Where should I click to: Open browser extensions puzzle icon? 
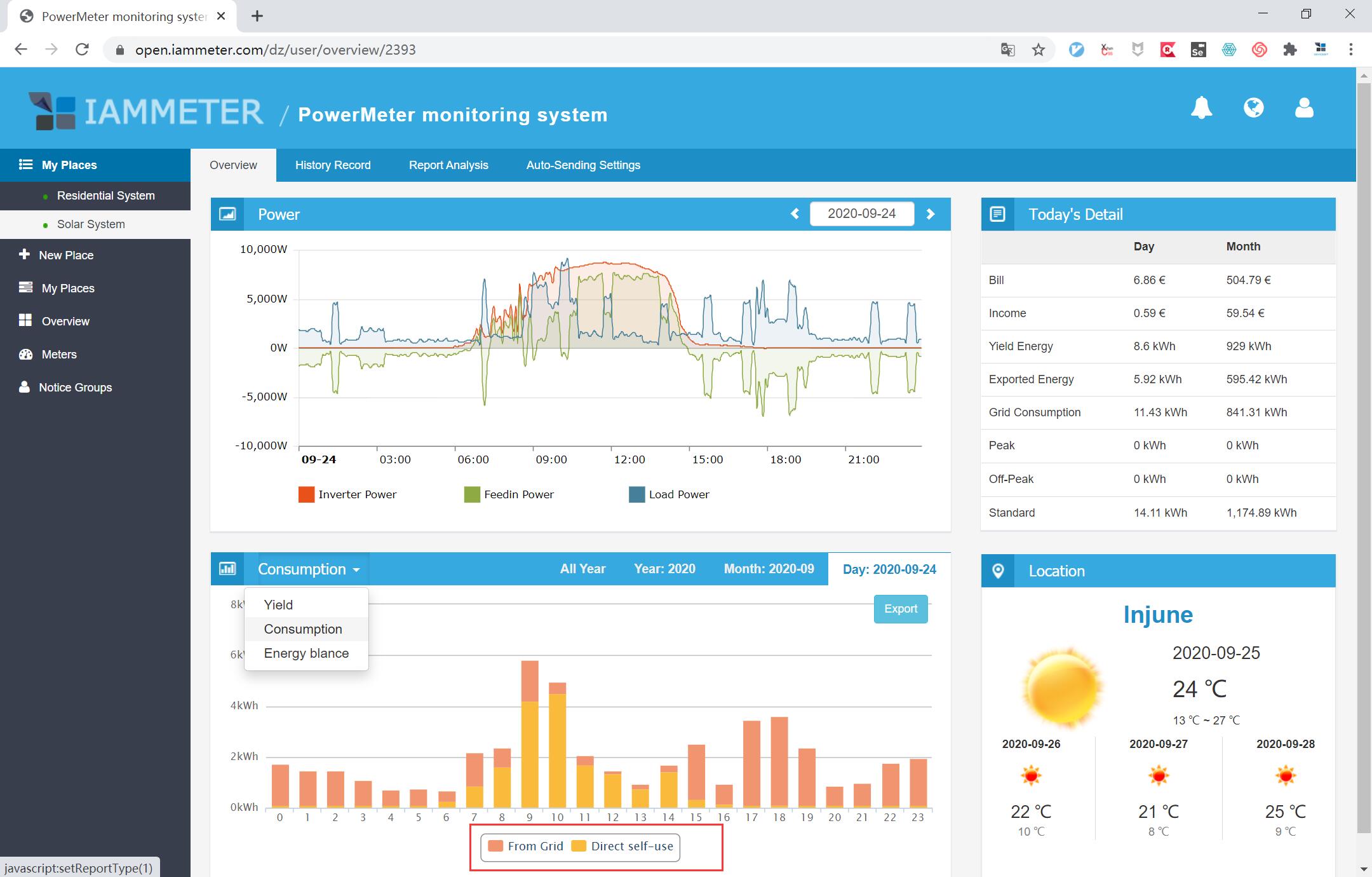(1289, 50)
